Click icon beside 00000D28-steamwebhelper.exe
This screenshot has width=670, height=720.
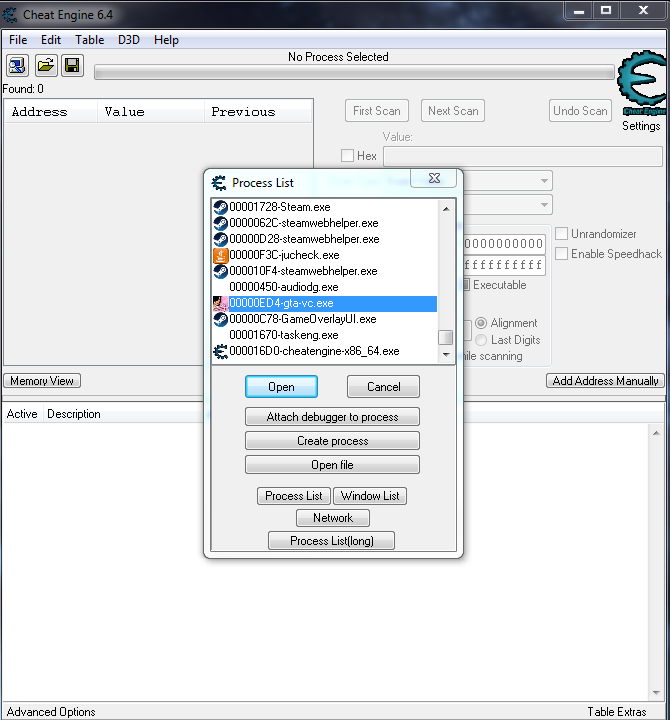click(x=220, y=239)
